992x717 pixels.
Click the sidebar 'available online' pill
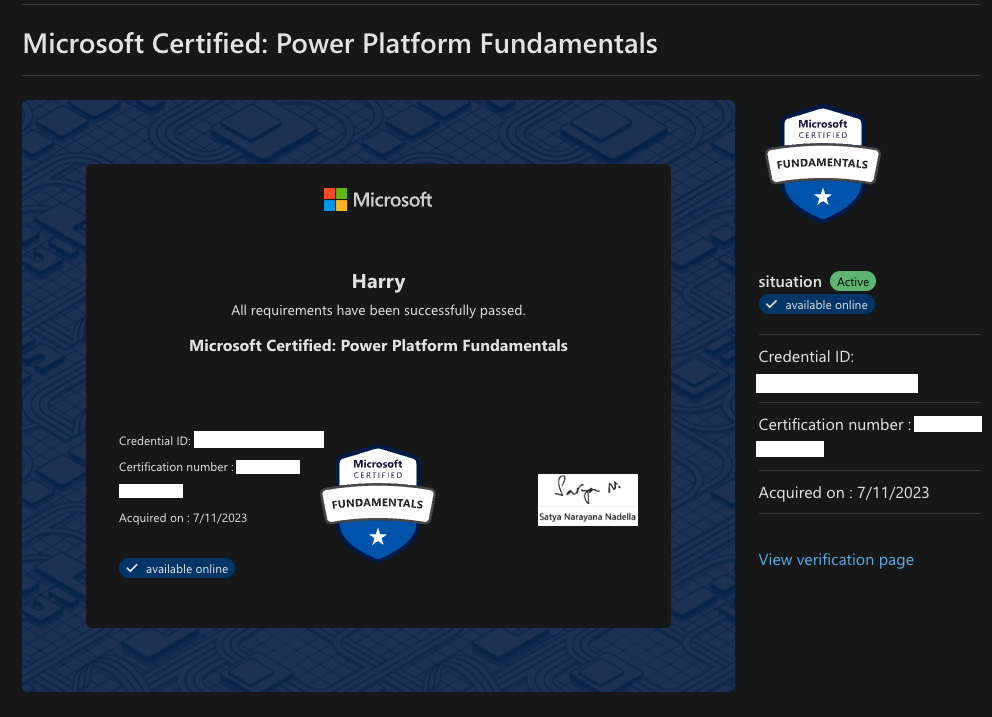817,305
